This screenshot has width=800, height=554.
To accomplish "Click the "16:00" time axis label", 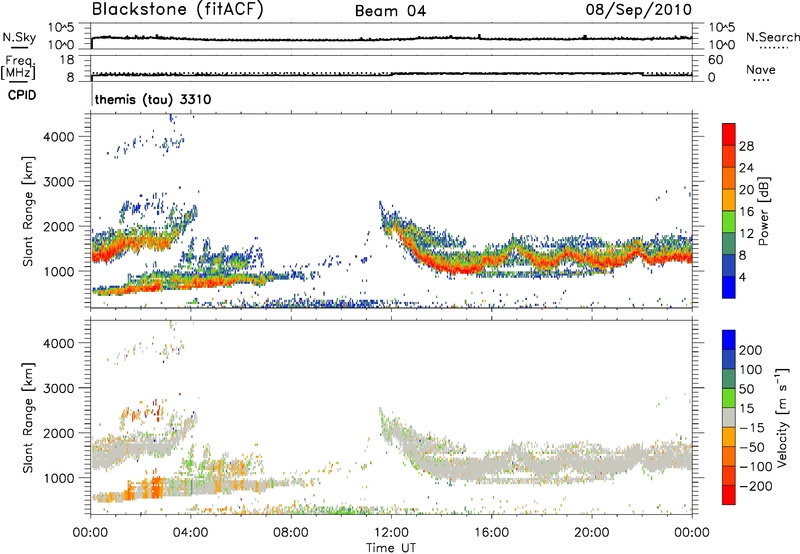I will (491, 533).
